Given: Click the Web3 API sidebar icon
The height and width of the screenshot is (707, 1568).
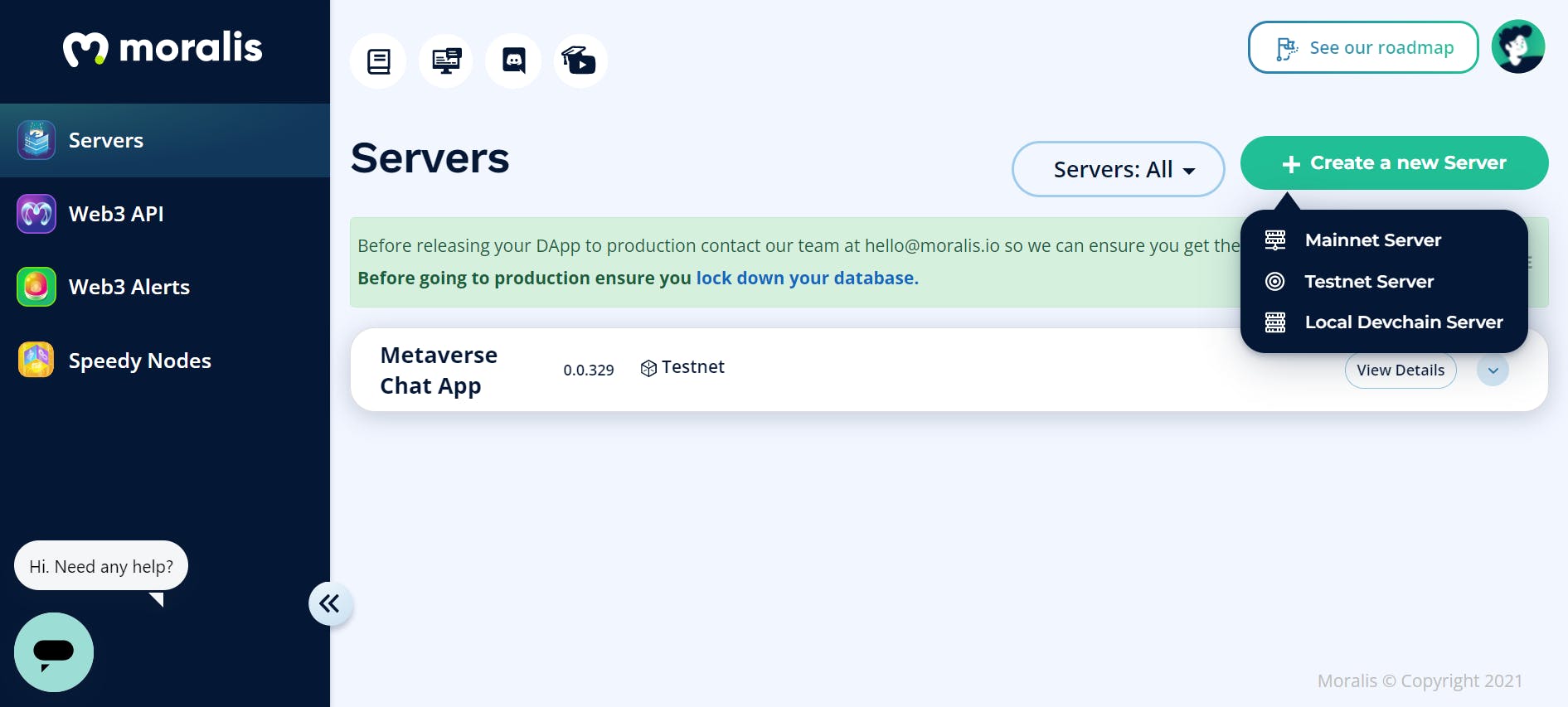Looking at the screenshot, I should [36, 214].
